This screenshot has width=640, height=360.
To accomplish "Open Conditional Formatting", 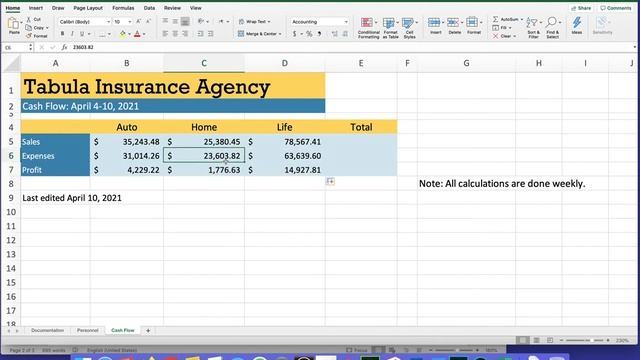I will pos(368,28).
